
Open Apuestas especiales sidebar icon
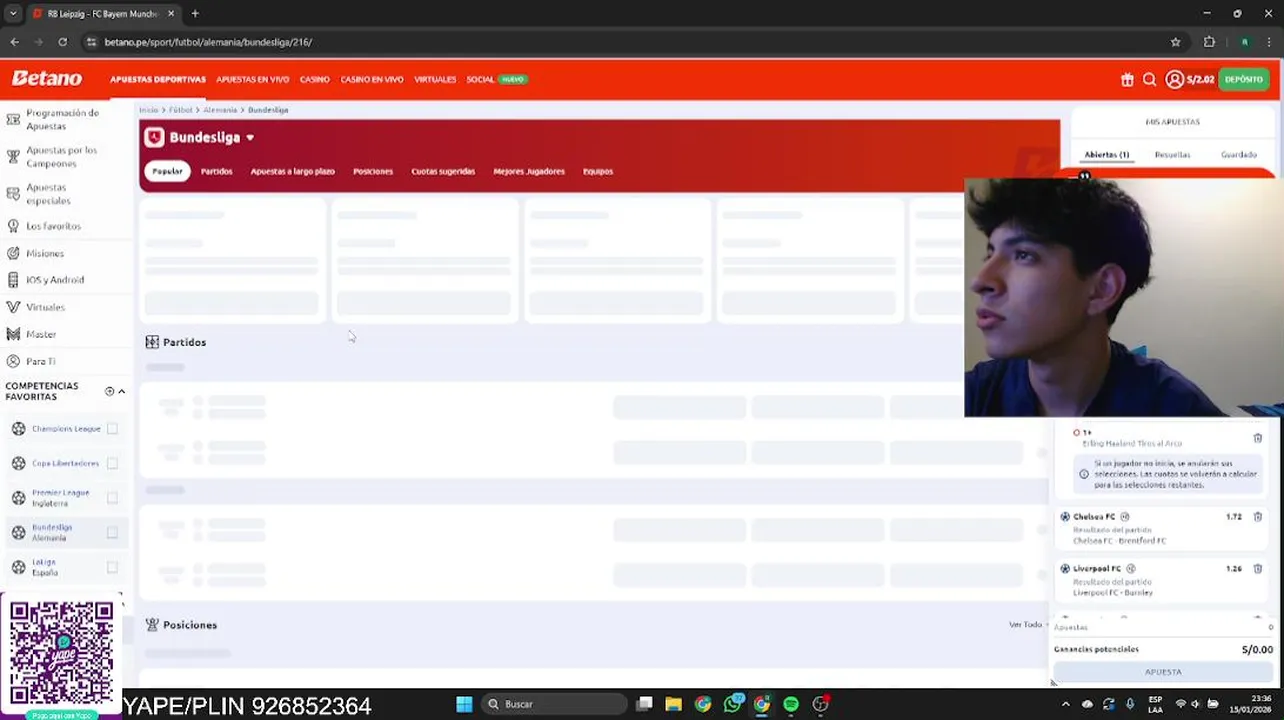pyautogui.click(x=13, y=194)
